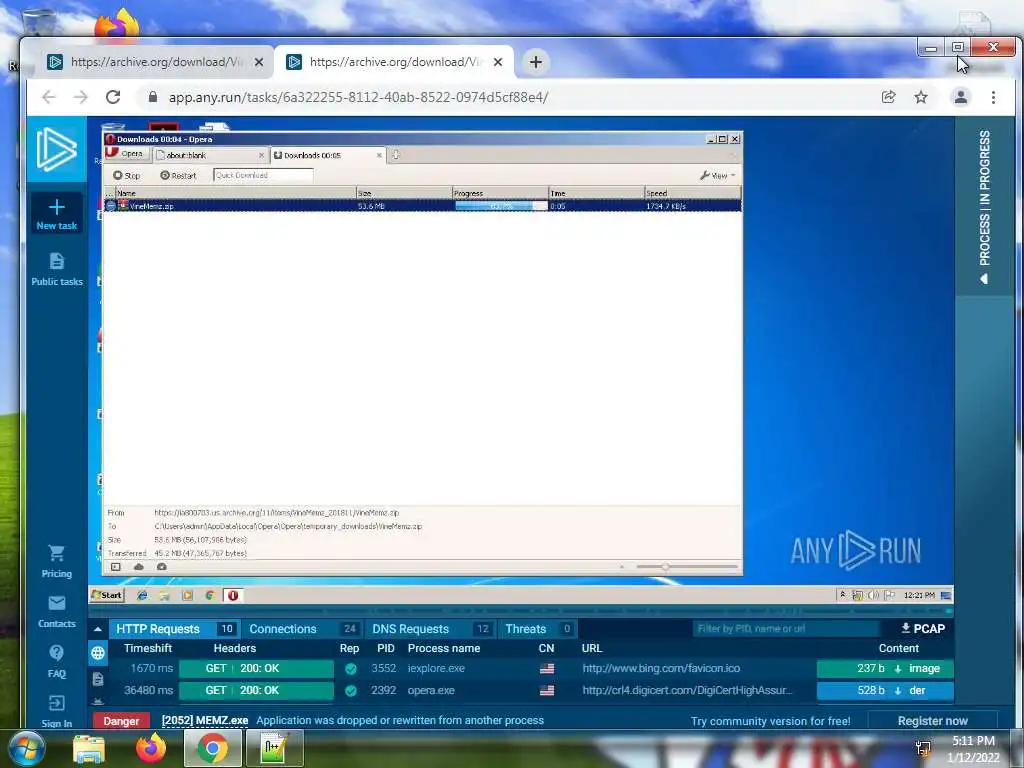Open the folder icon in VM taskbar
1024x768 pixels.
coord(165,595)
